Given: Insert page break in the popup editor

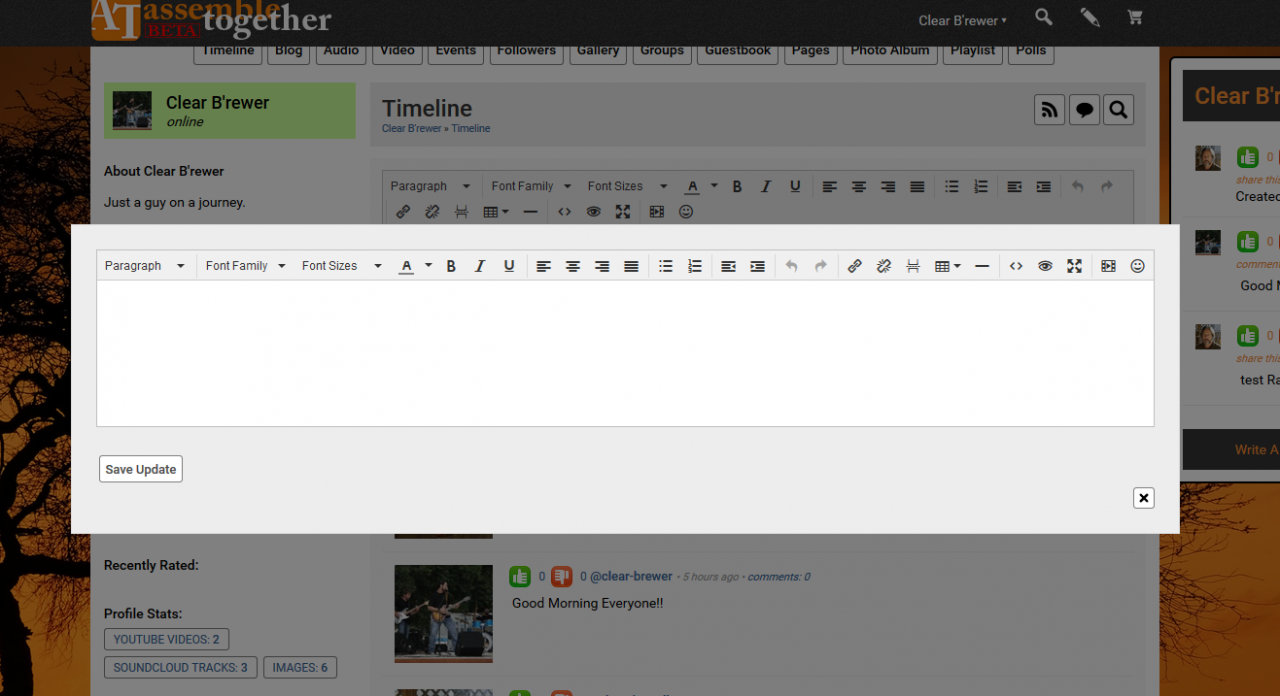Looking at the screenshot, I should (913, 266).
